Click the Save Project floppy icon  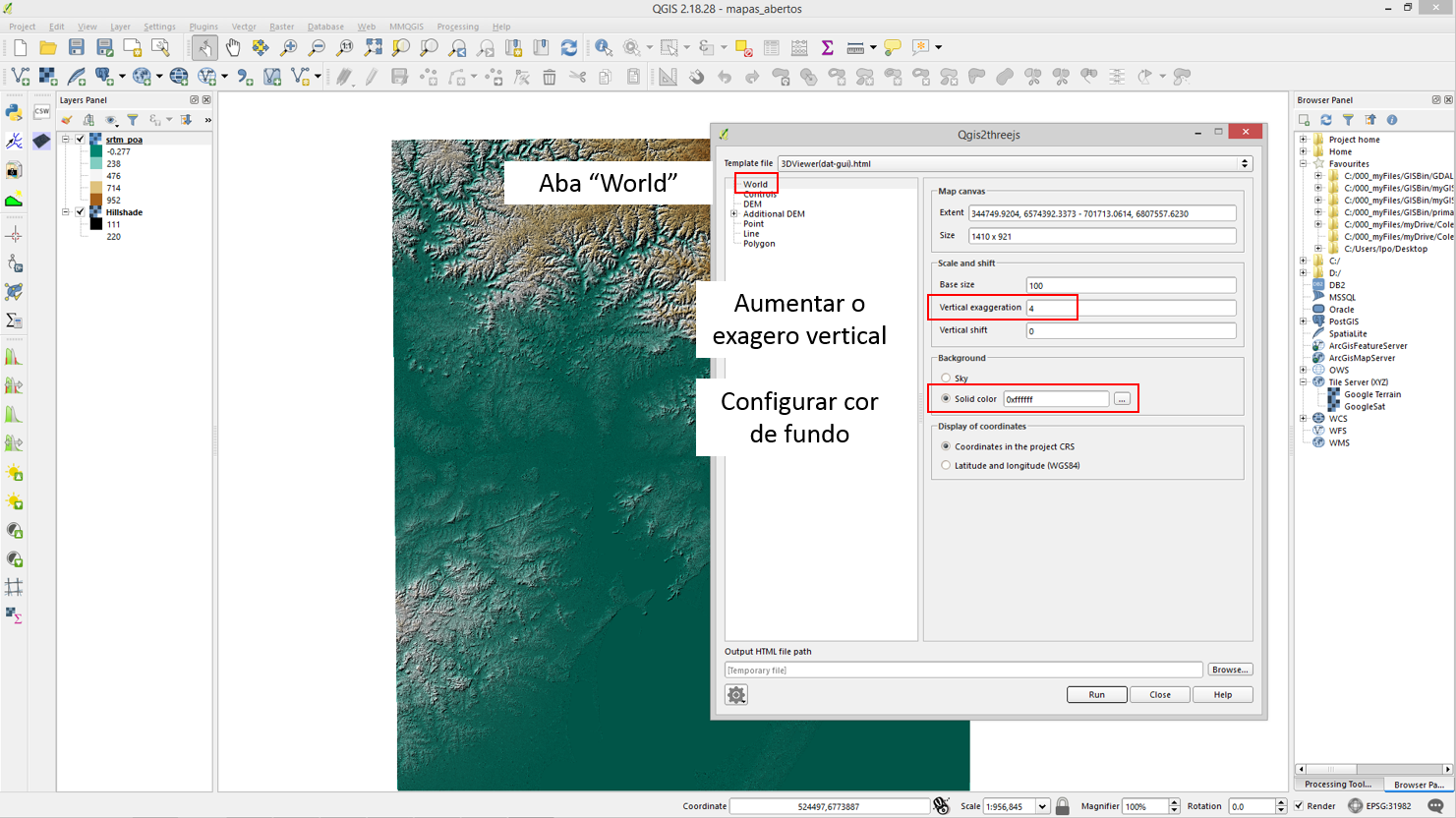[76, 47]
